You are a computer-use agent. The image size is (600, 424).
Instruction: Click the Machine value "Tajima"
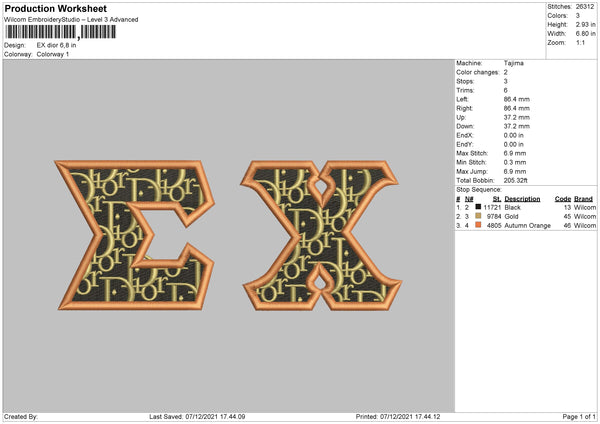514,63
